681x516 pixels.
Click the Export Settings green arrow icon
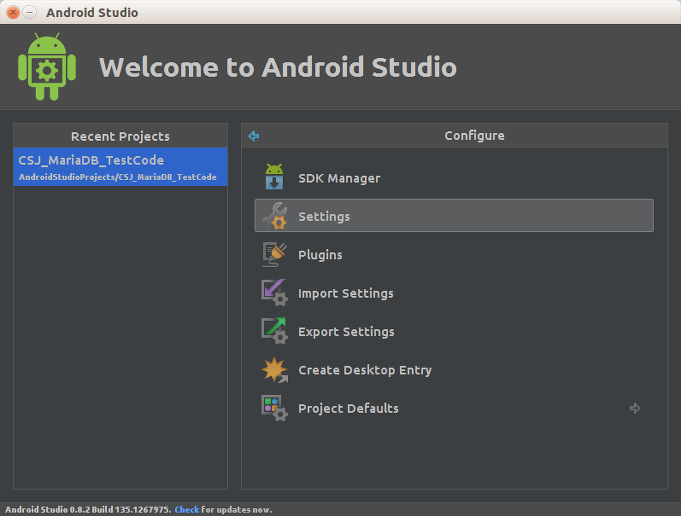[x=274, y=331]
